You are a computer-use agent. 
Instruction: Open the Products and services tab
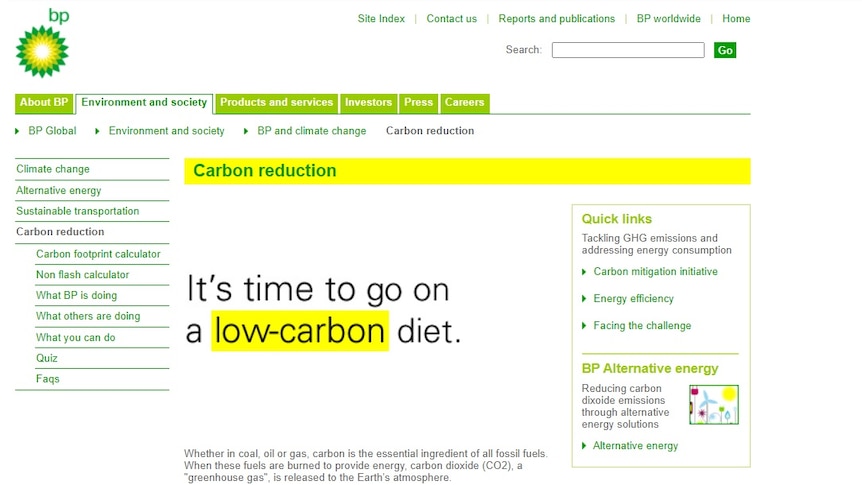277,103
